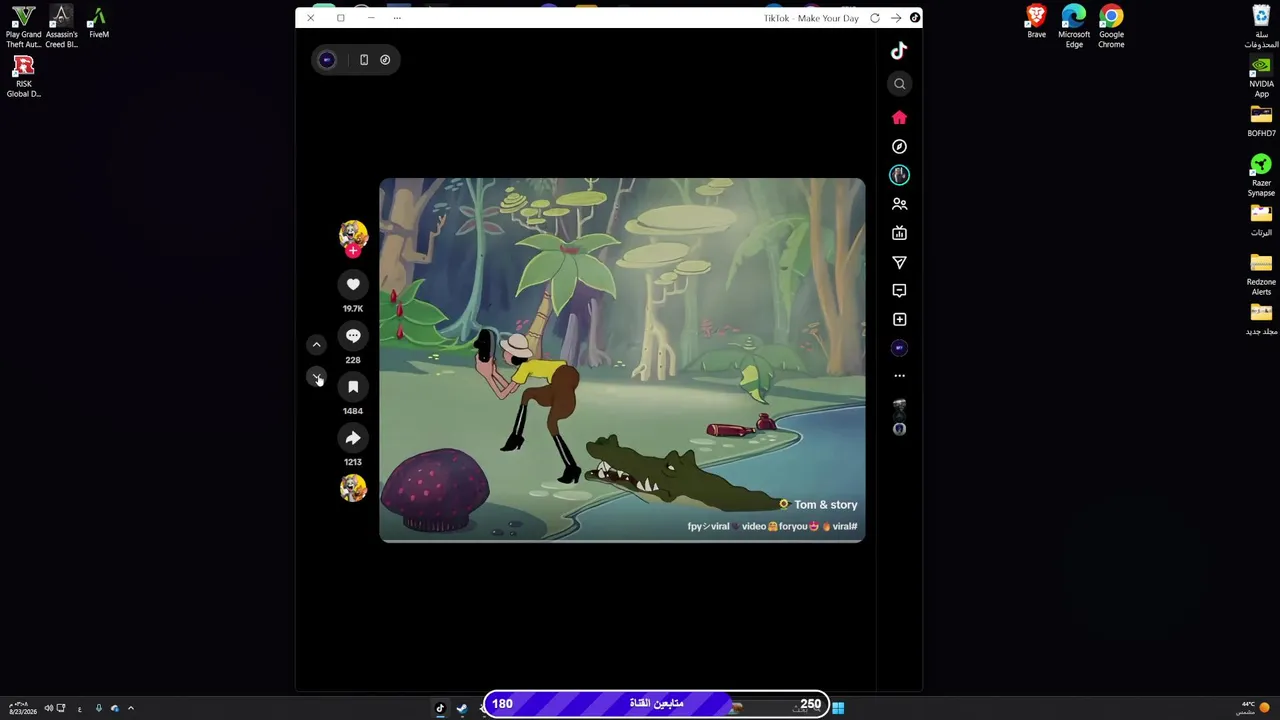This screenshot has width=1280, height=720.
Task: Open Brave browser from the desktop
Action: 1036,22
